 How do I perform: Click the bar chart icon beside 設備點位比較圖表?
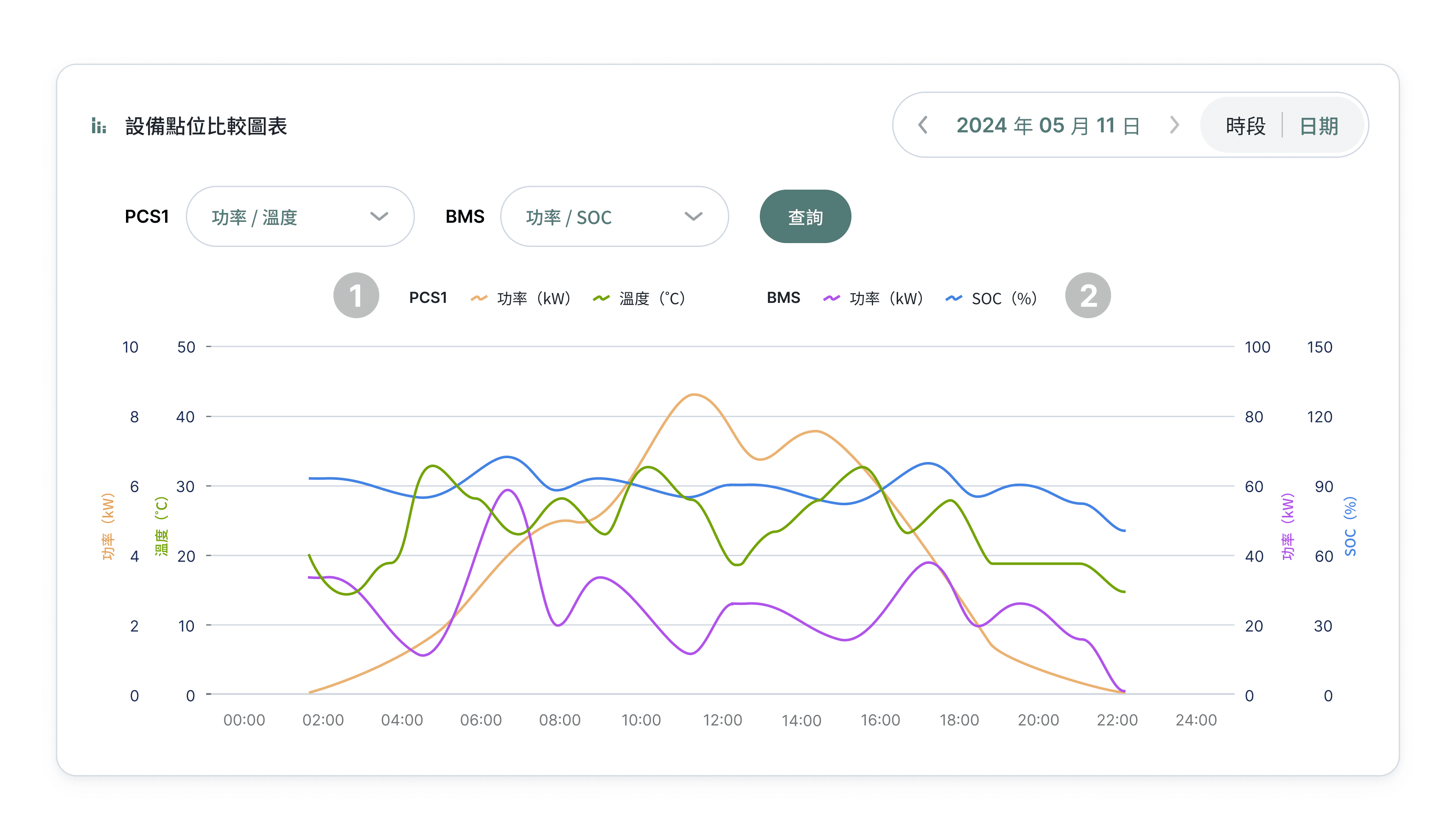99,125
